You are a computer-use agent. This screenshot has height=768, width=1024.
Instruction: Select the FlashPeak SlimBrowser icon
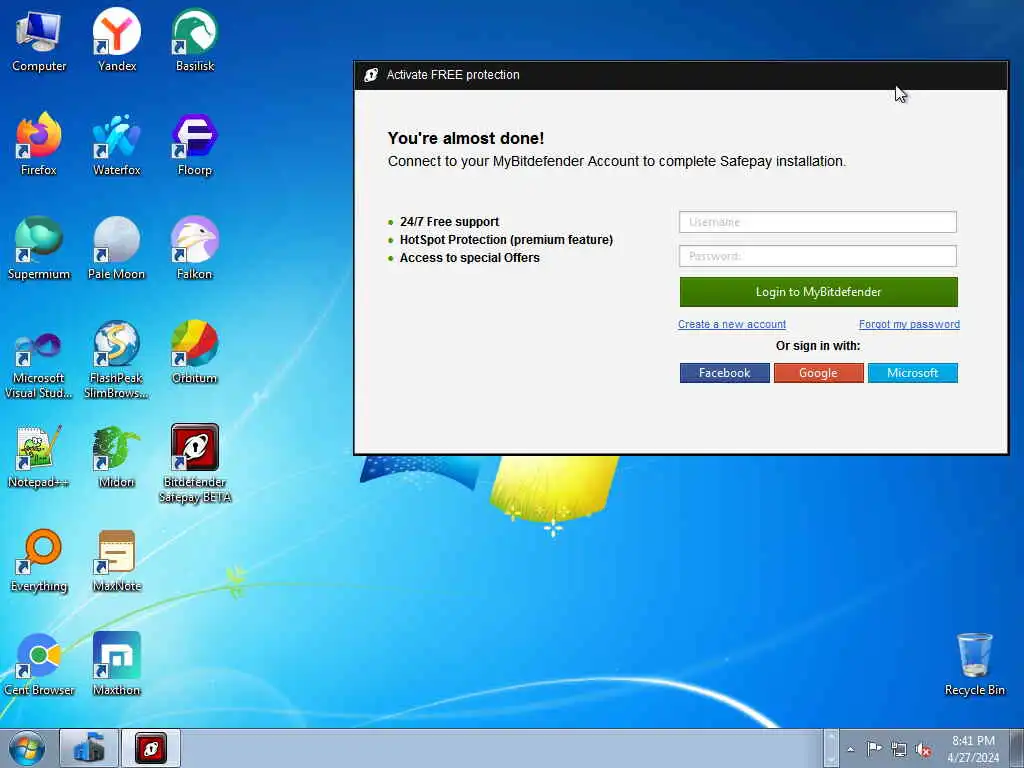click(x=117, y=360)
